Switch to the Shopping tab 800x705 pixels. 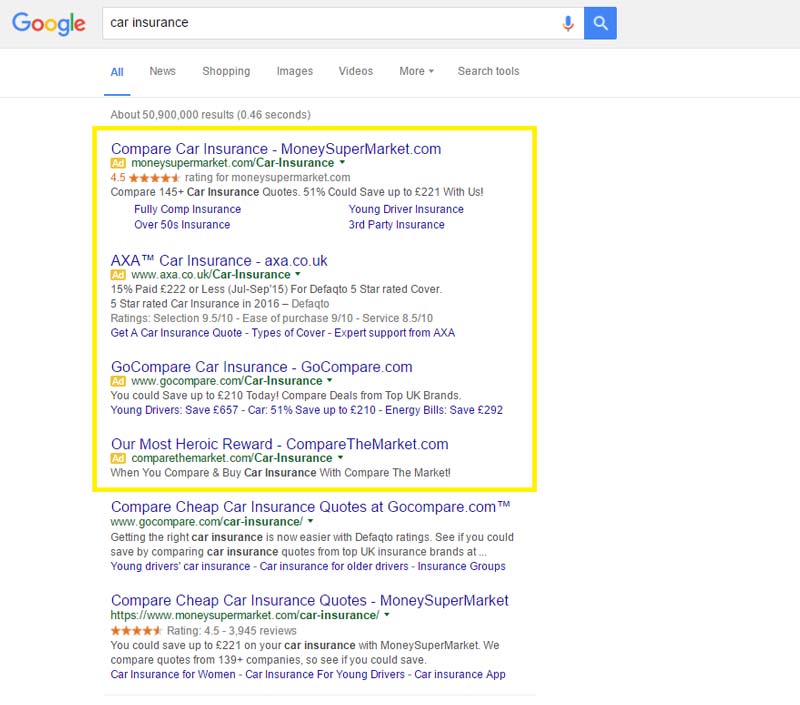point(226,71)
